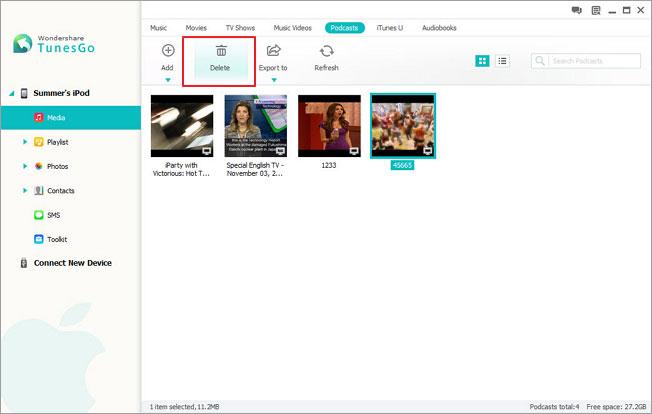Maximize the TunesGo window
Screen dimensions: 652x414
[626, 10]
